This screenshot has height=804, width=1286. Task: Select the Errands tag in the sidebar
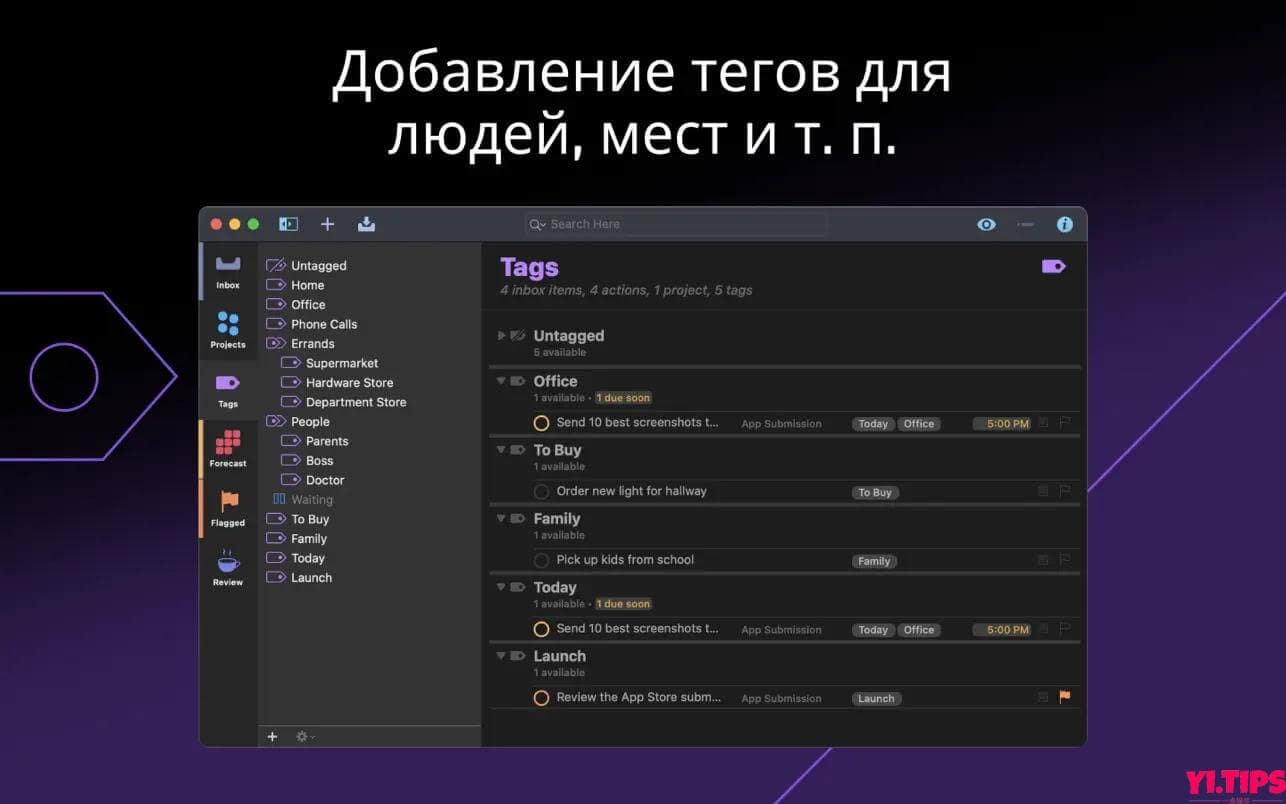pyautogui.click(x=314, y=343)
